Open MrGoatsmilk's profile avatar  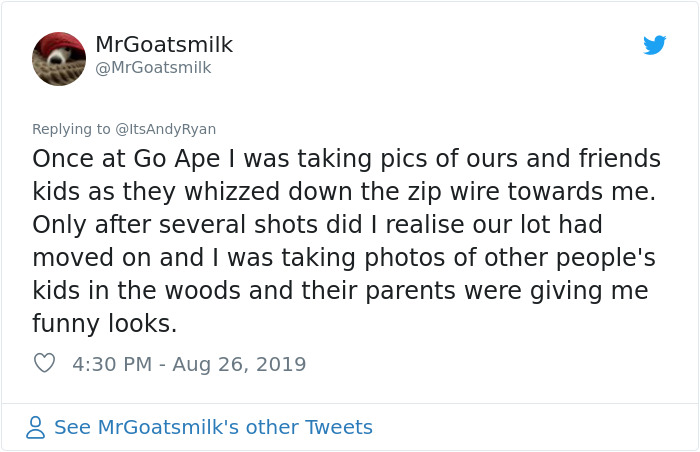click(59, 59)
